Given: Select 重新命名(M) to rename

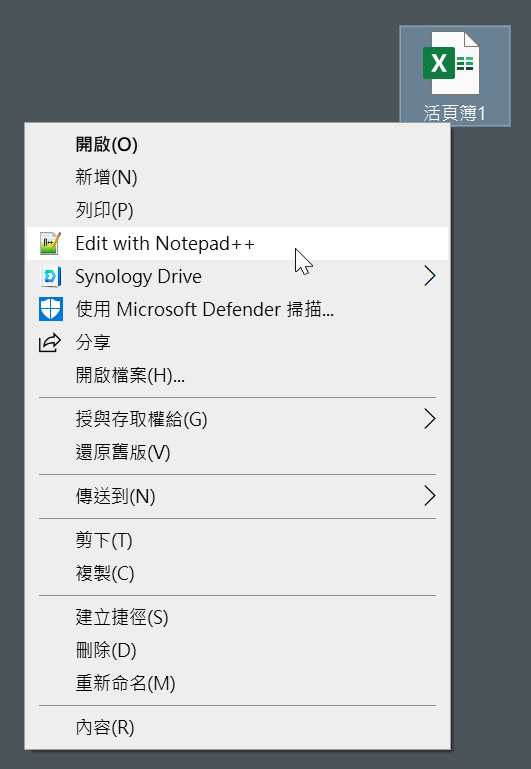Looking at the screenshot, I should point(237,683).
